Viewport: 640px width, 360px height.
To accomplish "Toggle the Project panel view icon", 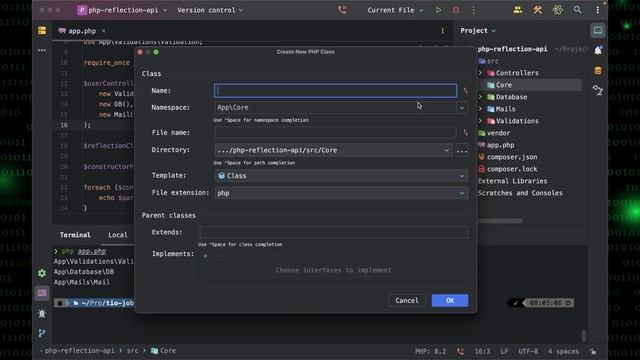I will 598,30.
